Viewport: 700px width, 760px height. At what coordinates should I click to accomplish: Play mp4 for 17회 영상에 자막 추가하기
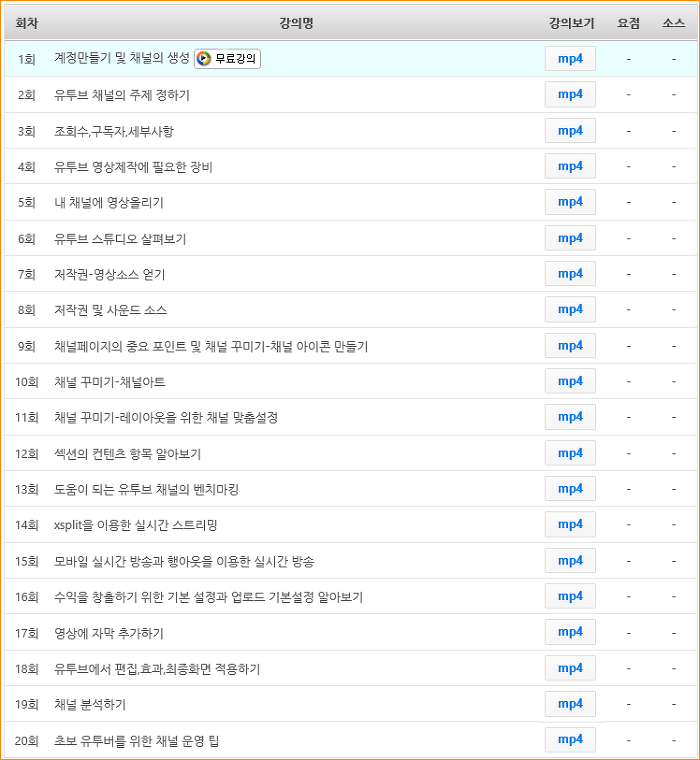[570, 633]
